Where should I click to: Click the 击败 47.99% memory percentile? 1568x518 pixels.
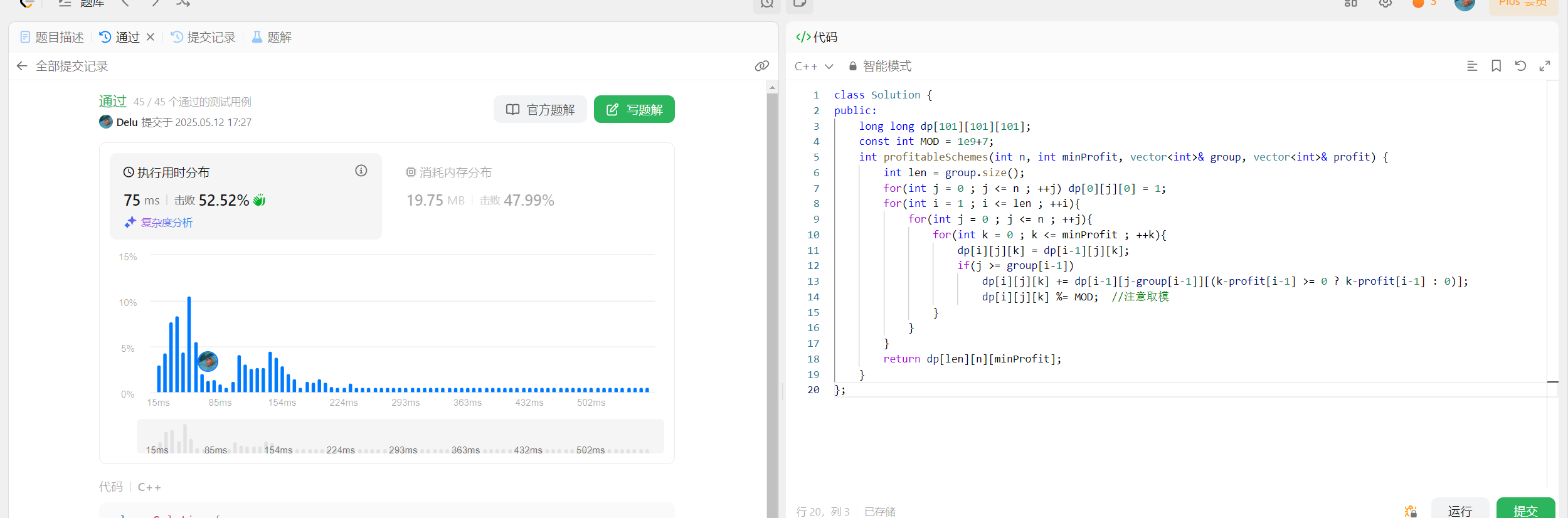pos(517,200)
